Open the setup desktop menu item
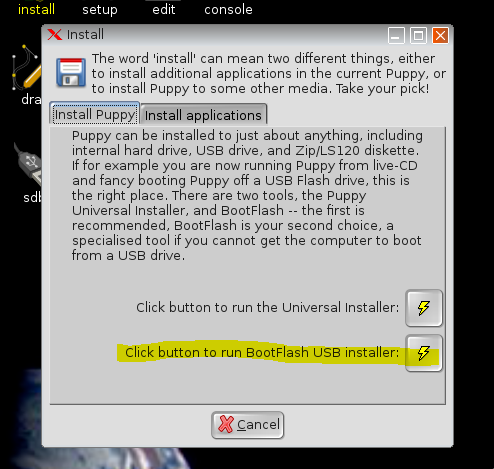Viewport: 494px width, 469px height. (x=100, y=10)
